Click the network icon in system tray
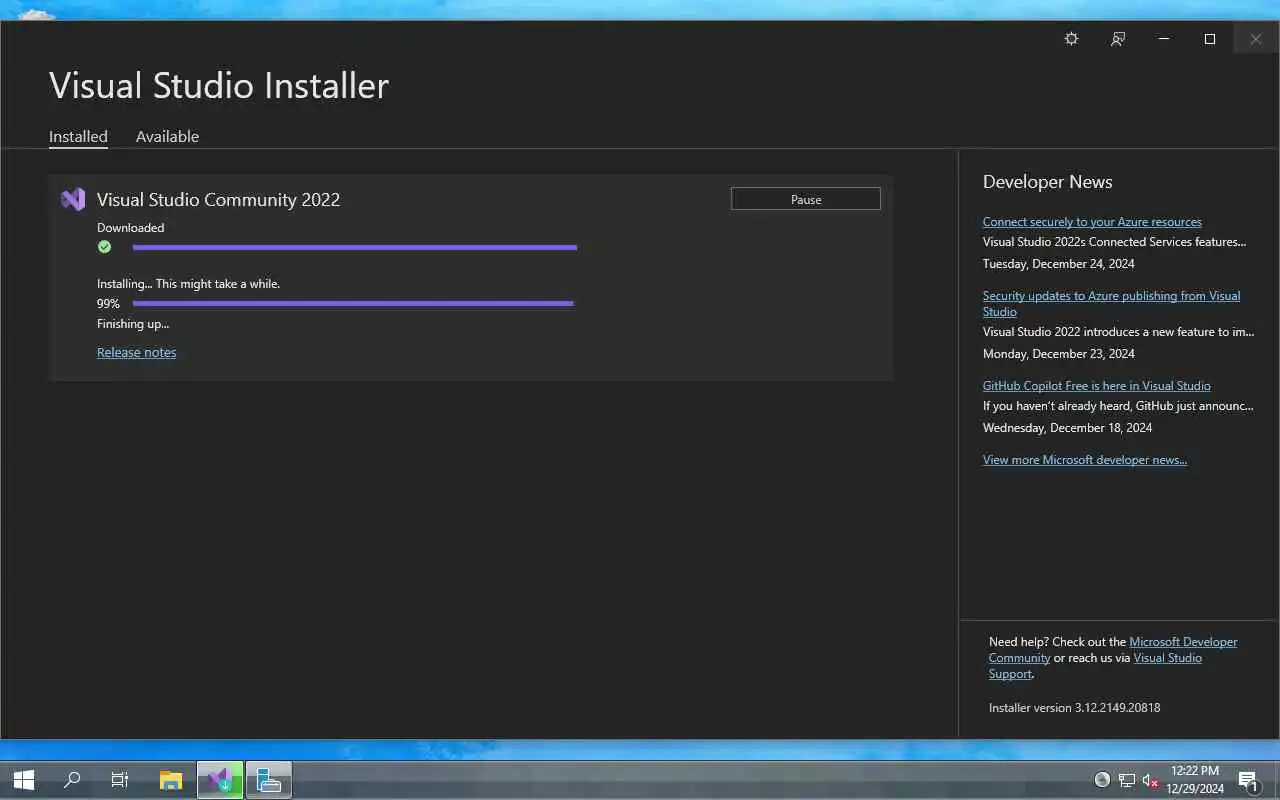 (1127, 780)
